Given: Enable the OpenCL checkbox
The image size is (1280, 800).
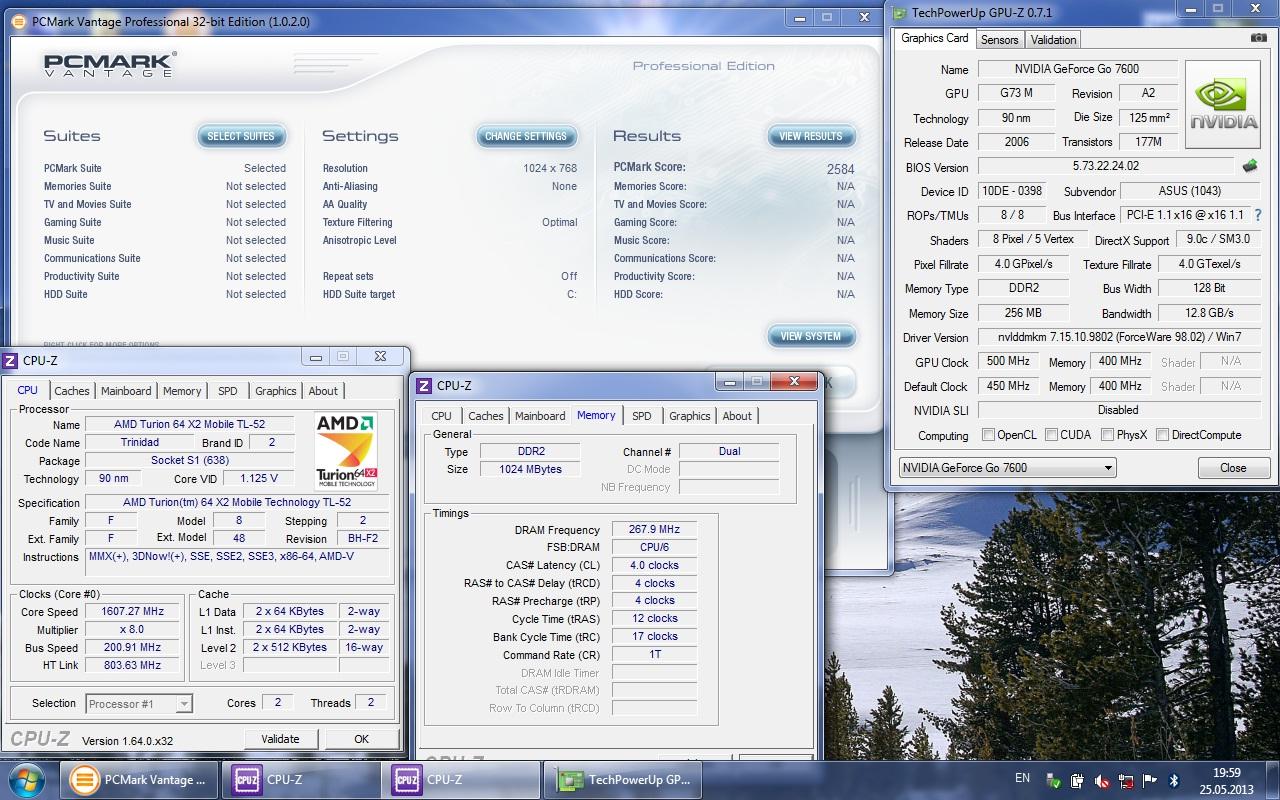Looking at the screenshot, I should pyautogui.click(x=988, y=435).
